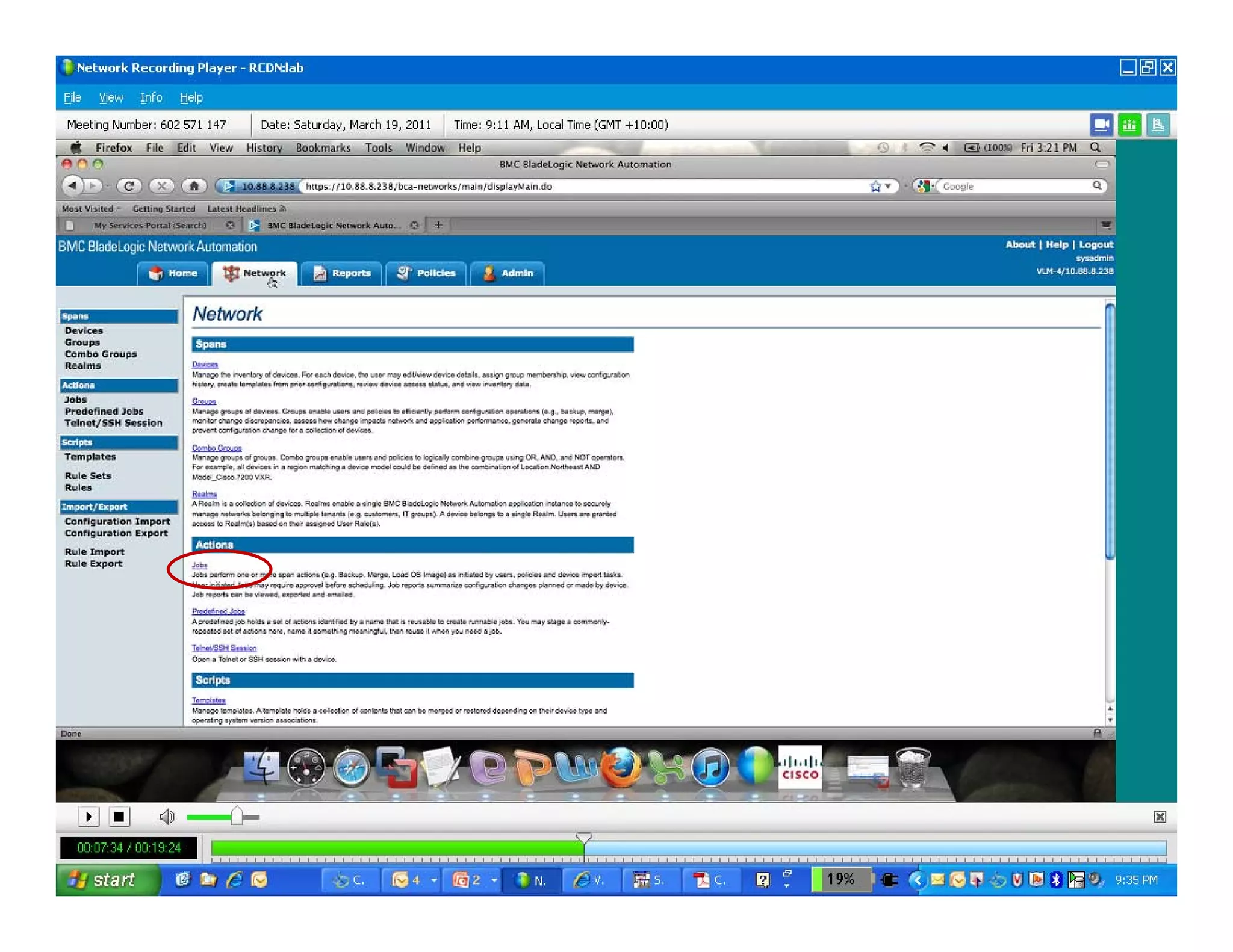The image size is (1233, 952).
Task: Mute the speaker volume icon
Action: pyautogui.click(x=167, y=817)
